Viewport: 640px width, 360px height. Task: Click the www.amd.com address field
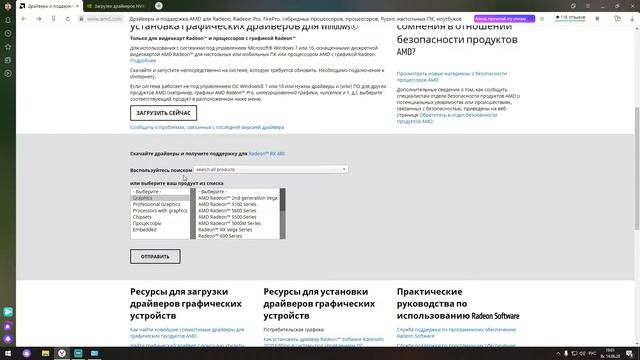104,19
